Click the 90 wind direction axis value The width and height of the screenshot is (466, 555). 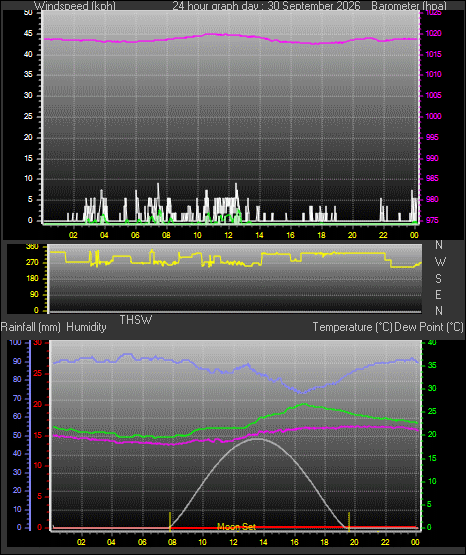point(34,294)
